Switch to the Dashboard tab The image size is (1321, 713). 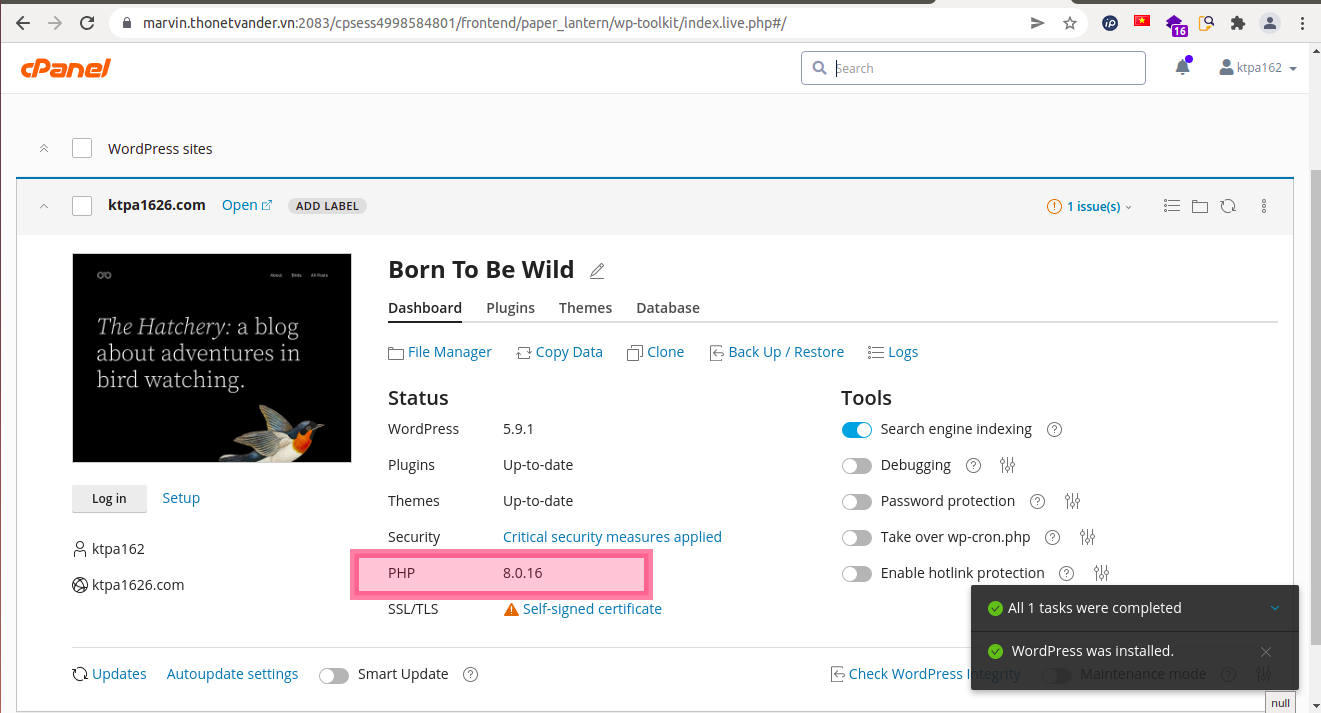tap(425, 308)
